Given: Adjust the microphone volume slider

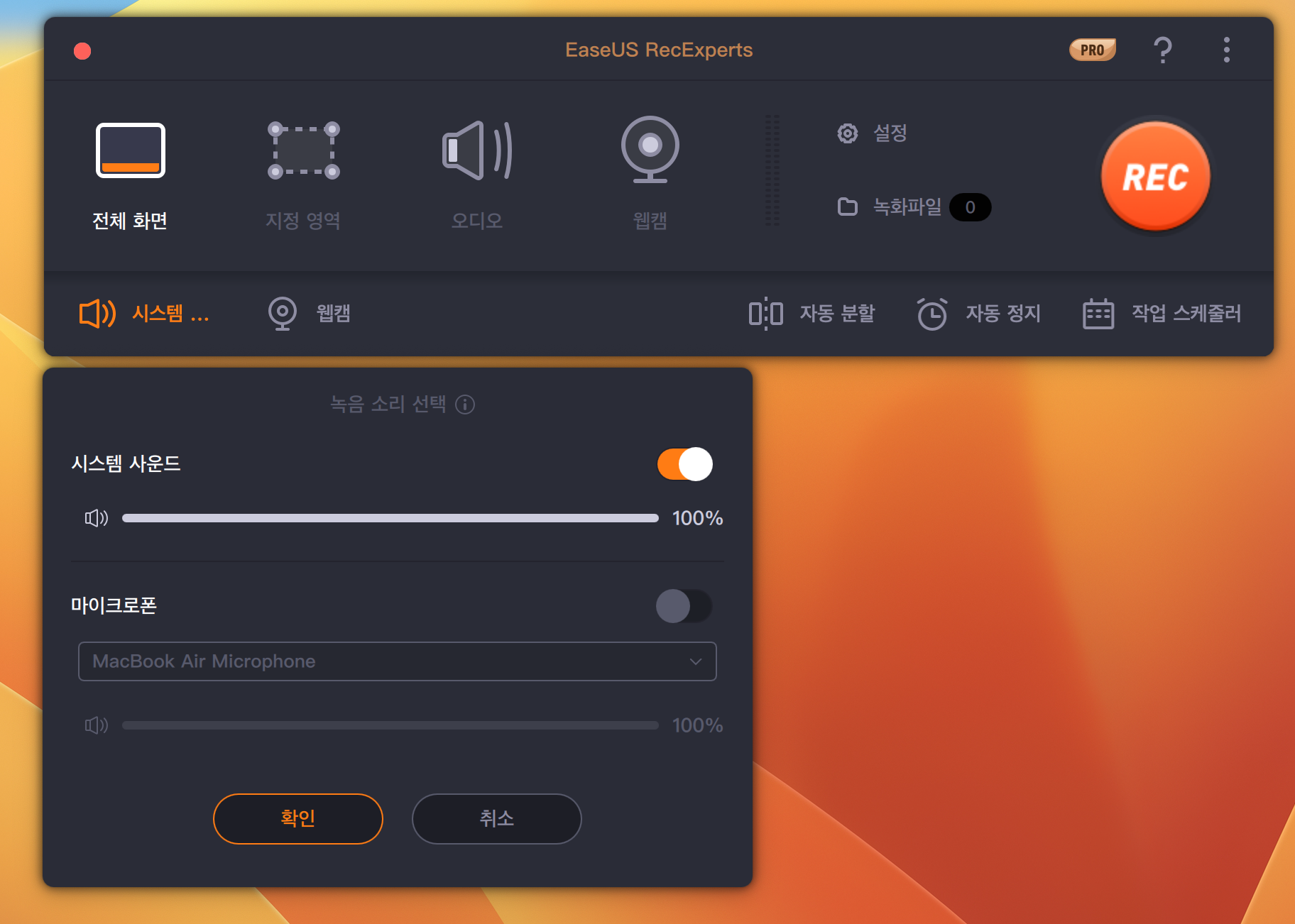Looking at the screenshot, I should tap(390, 725).
